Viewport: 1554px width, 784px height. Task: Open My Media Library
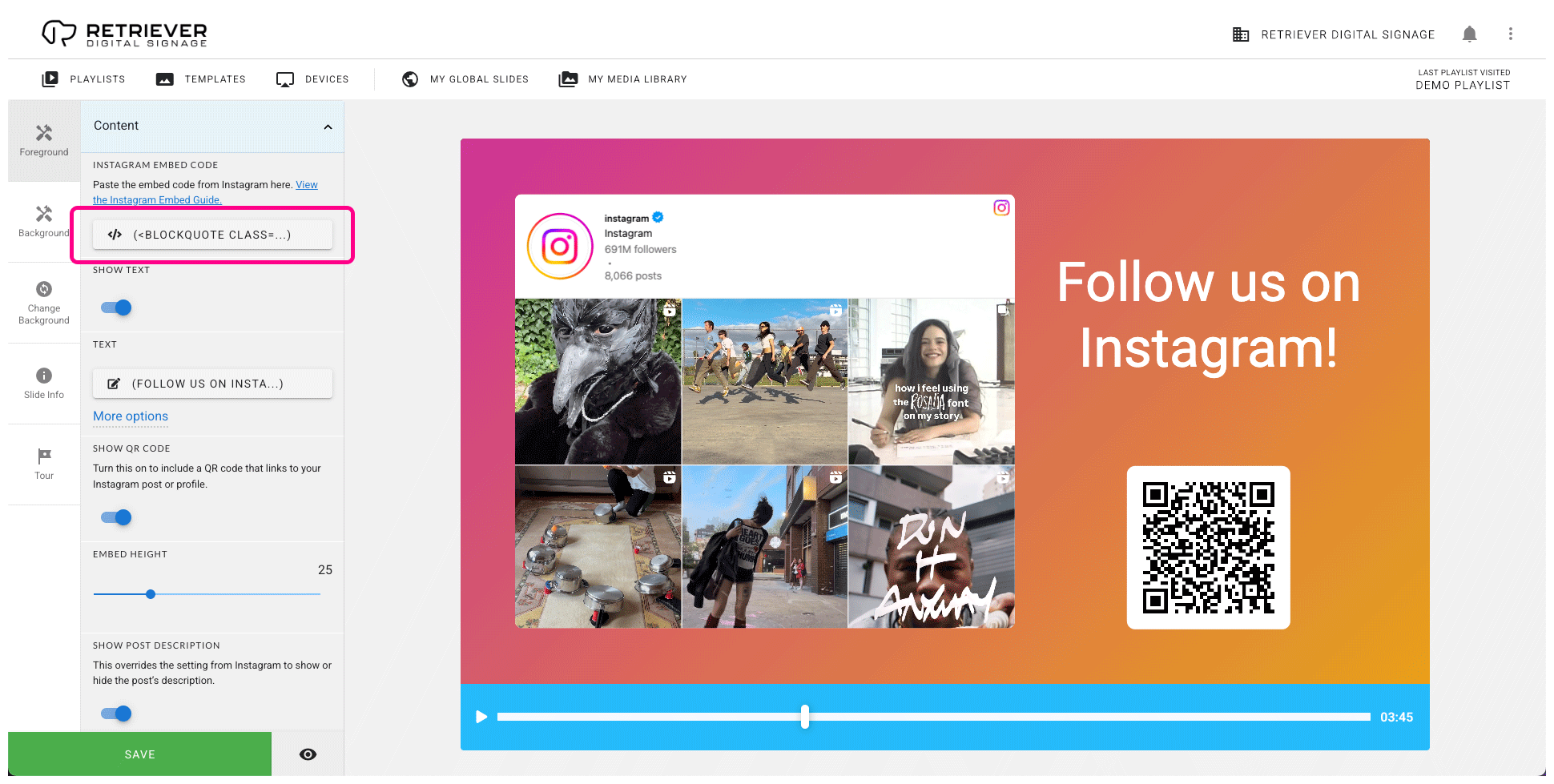coord(623,79)
